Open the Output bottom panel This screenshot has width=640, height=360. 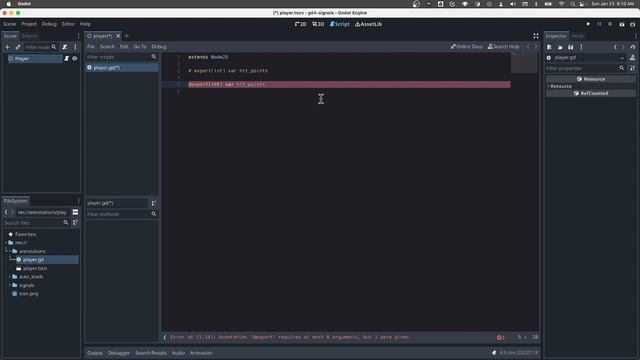(x=95, y=353)
